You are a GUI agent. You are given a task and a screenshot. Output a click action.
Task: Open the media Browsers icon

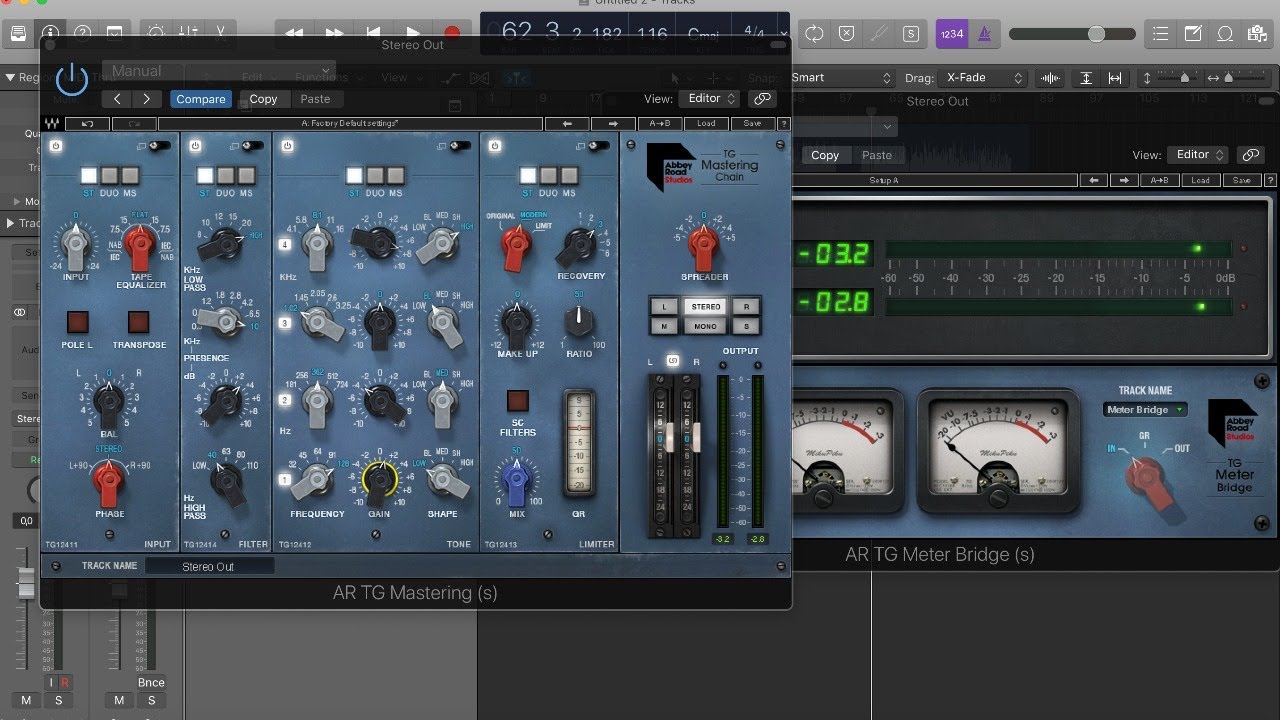[x=1257, y=33]
